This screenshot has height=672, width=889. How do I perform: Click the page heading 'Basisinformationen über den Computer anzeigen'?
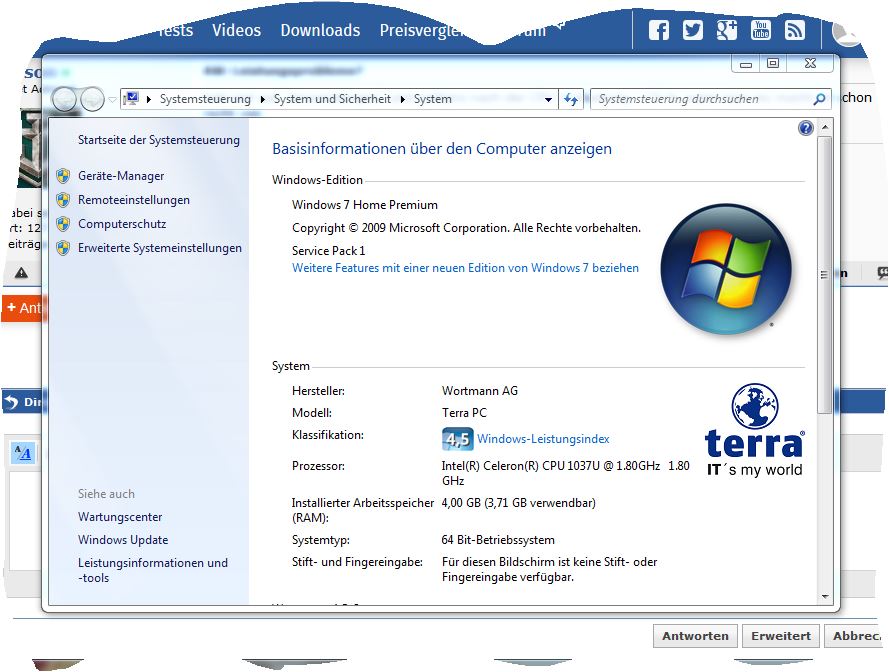coord(442,149)
